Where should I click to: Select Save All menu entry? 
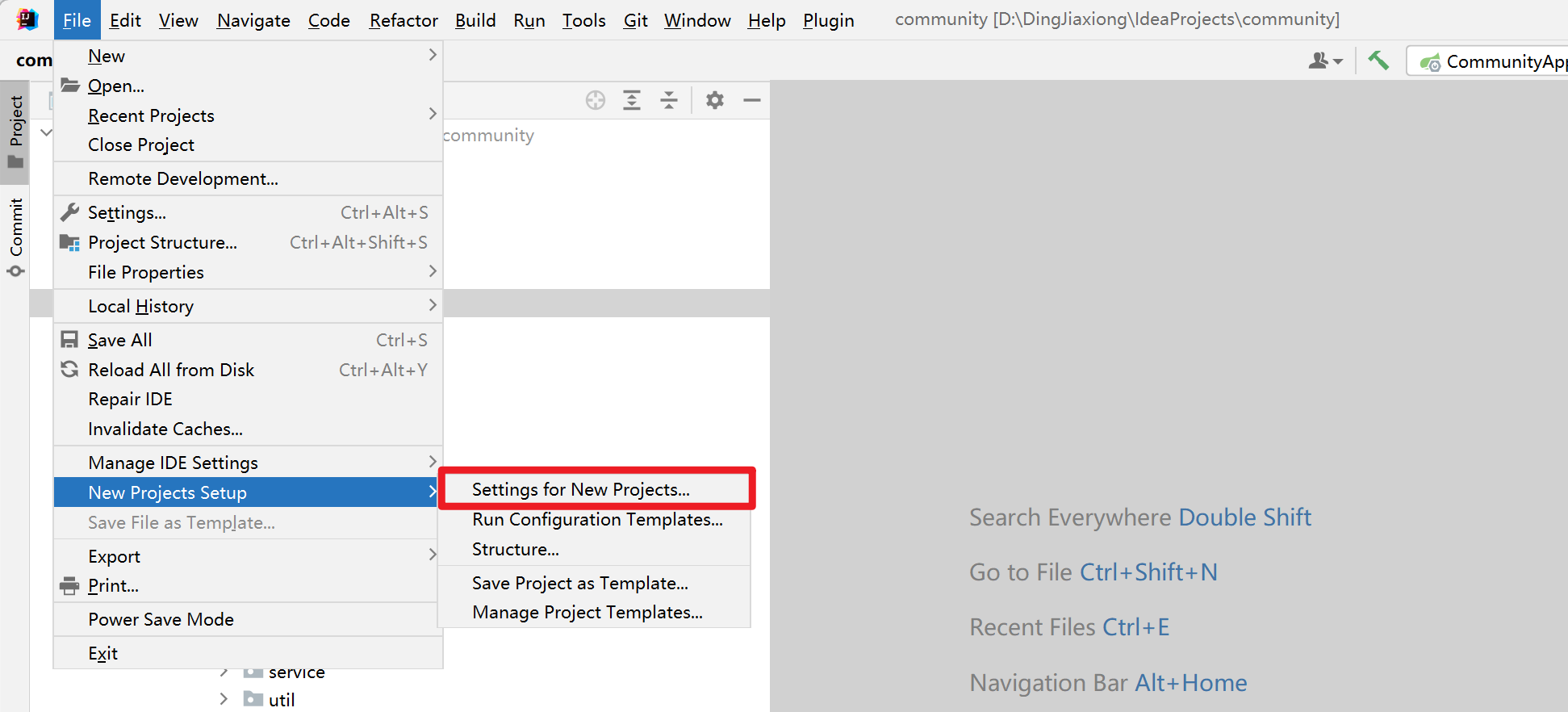click(x=248, y=340)
